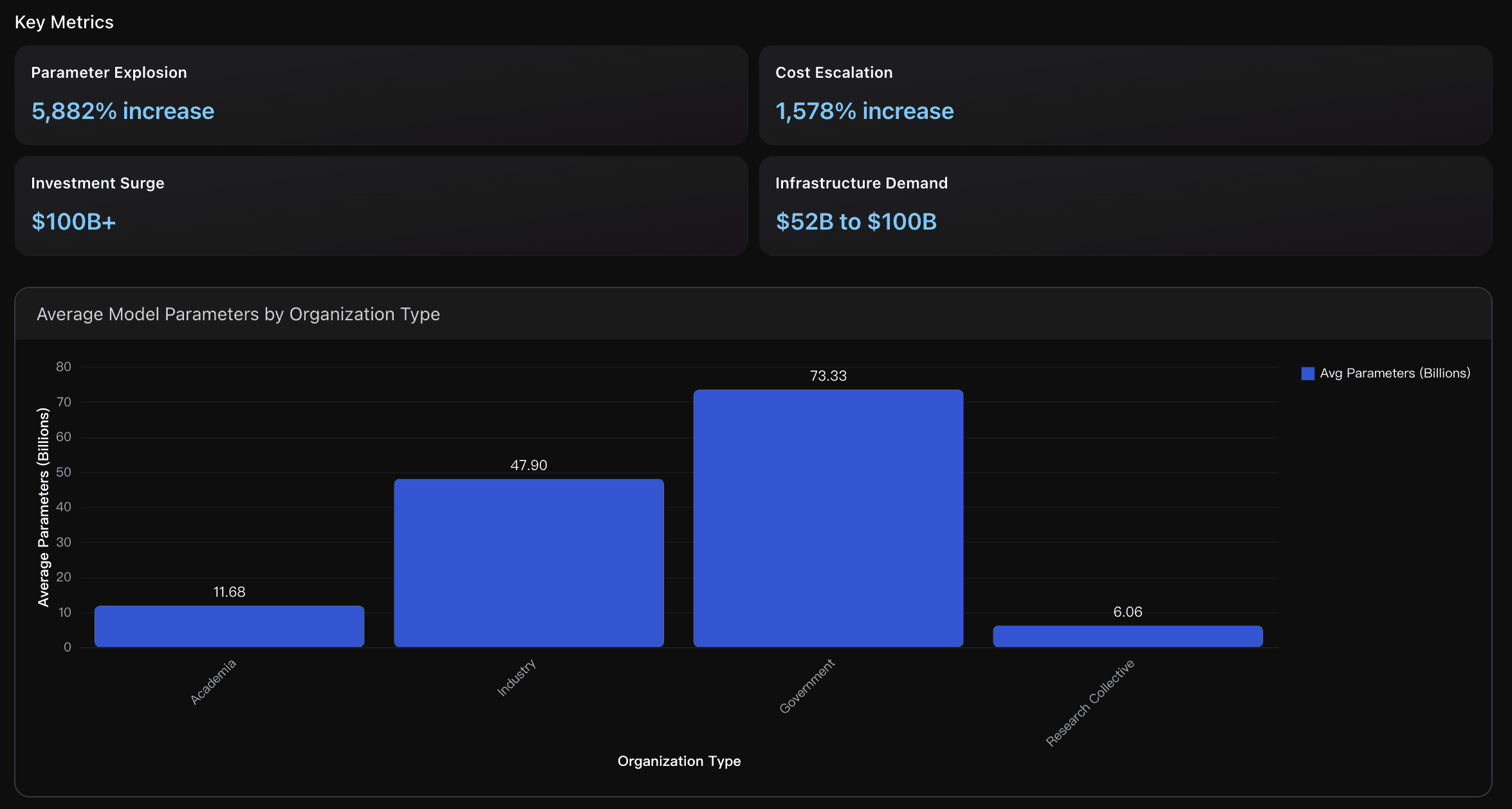1512x809 pixels.
Task: Click the chart title Average Model Parameters
Action: coord(238,314)
